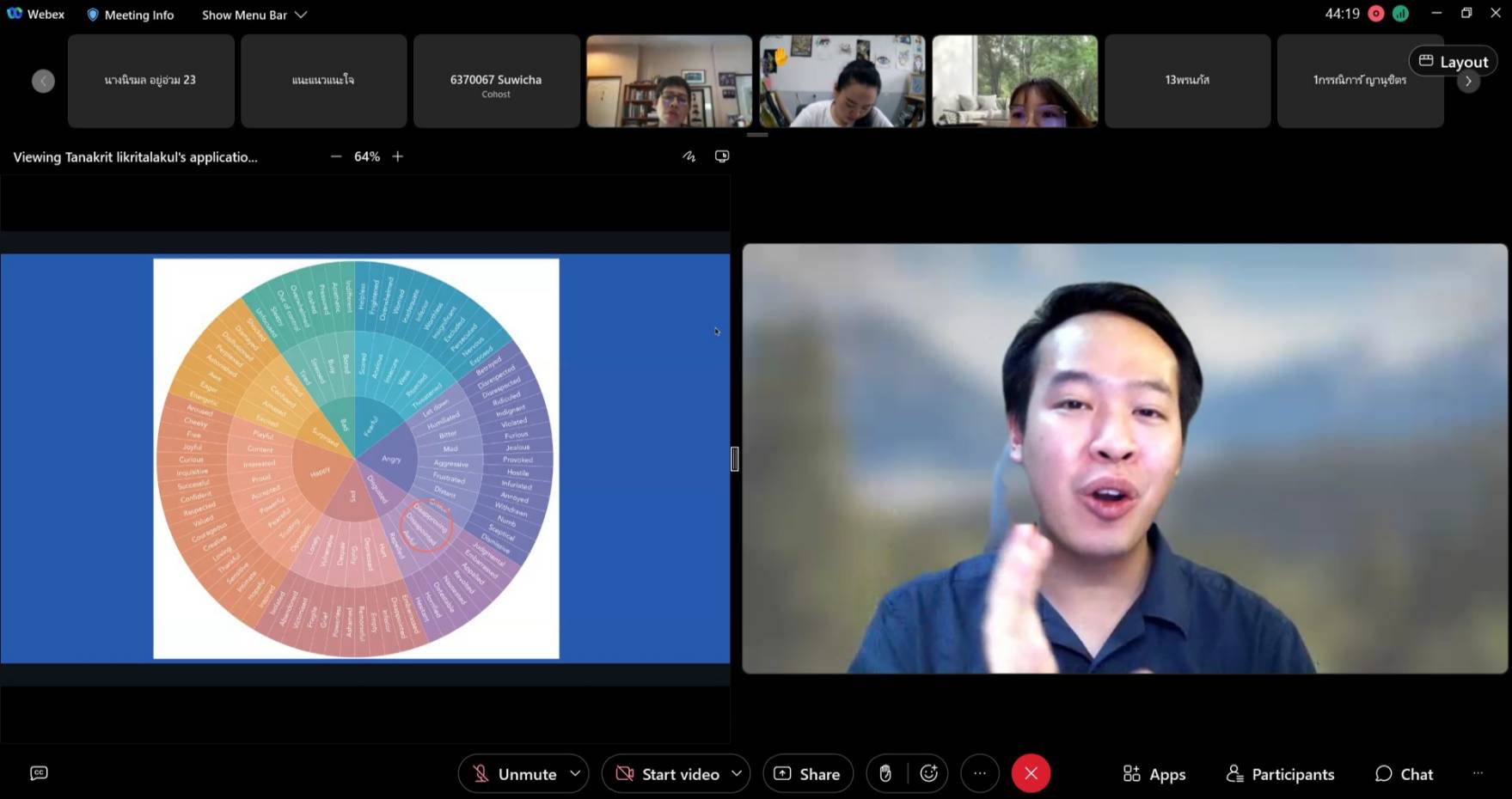Open the Chat panel

pyautogui.click(x=1404, y=774)
